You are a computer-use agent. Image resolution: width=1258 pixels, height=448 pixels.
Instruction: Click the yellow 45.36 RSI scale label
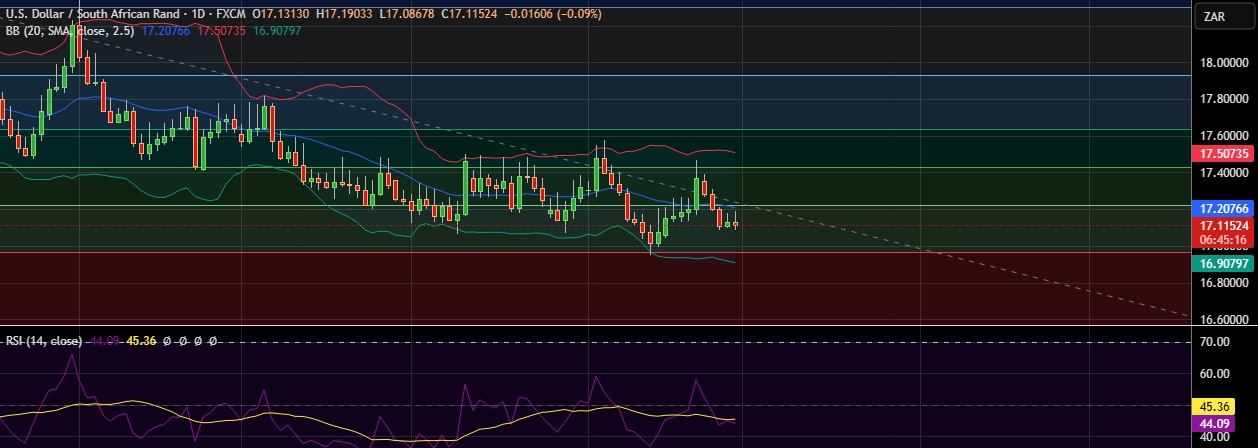click(1214, 408)
